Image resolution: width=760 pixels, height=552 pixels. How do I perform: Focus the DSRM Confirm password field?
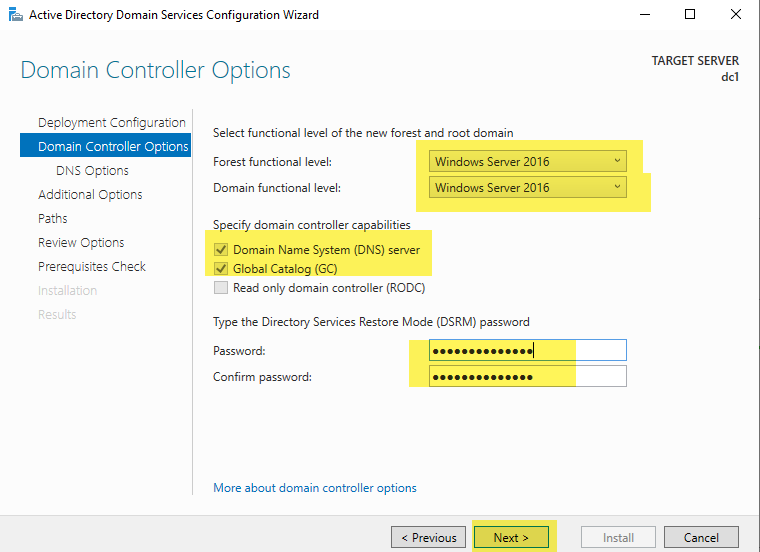[527, 377]
